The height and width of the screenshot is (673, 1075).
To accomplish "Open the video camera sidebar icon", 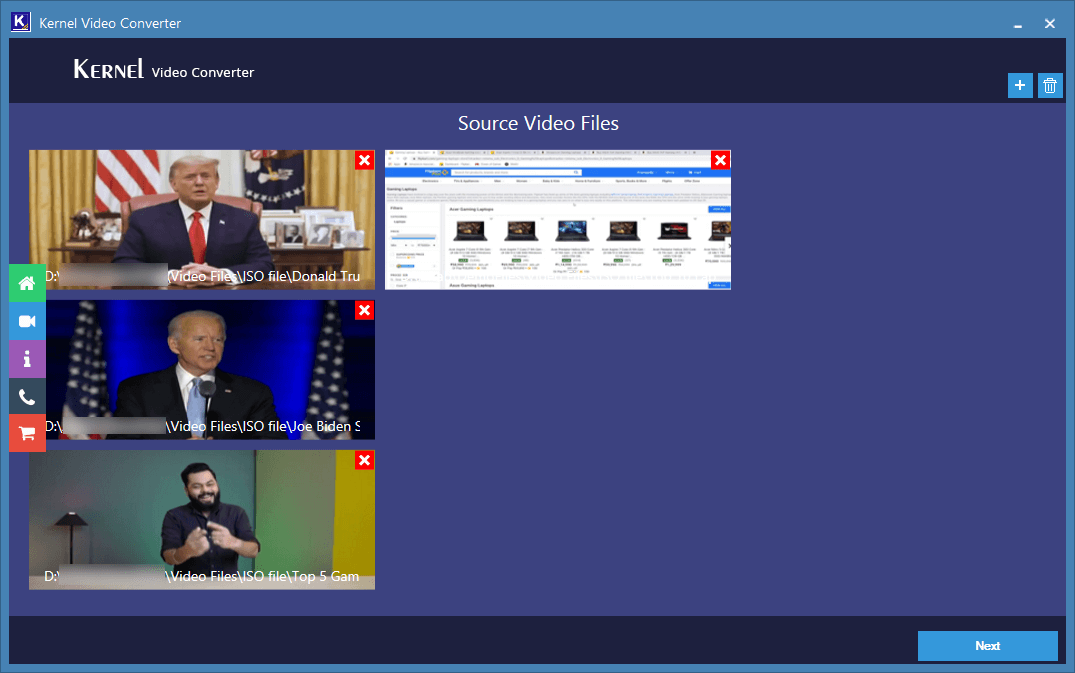I will pos(27,321).
